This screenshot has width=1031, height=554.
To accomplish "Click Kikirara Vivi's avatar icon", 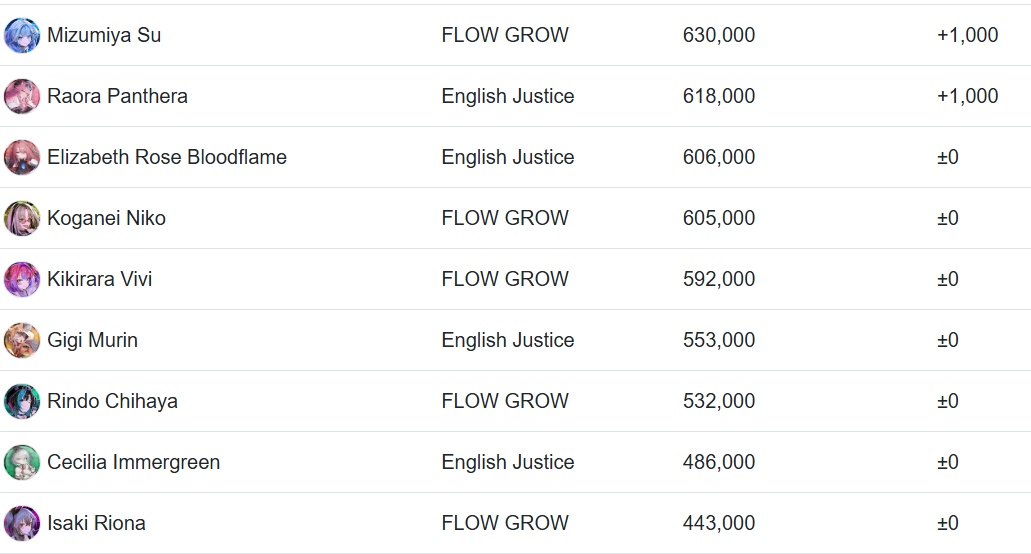I will [22, 279].
